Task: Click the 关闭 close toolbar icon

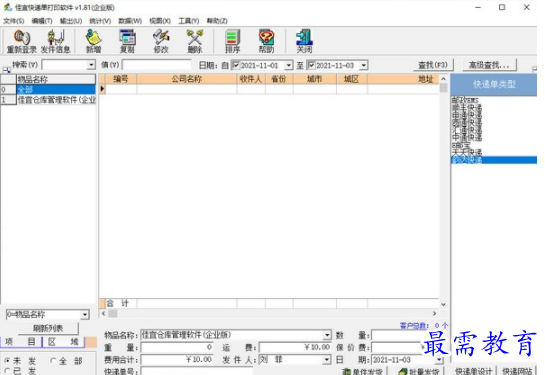Action: [304, 41]
